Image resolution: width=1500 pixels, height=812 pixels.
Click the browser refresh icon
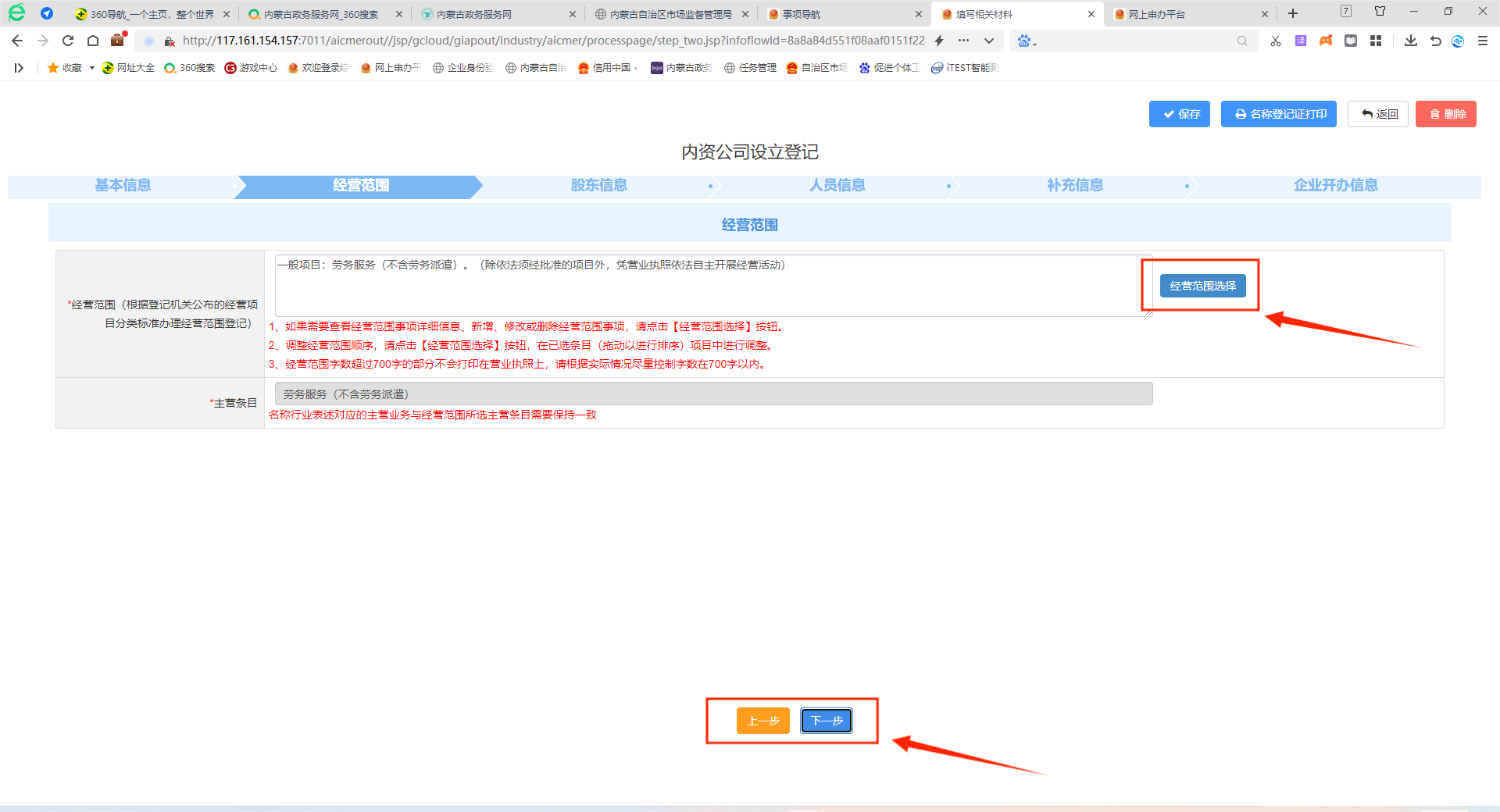68,41
